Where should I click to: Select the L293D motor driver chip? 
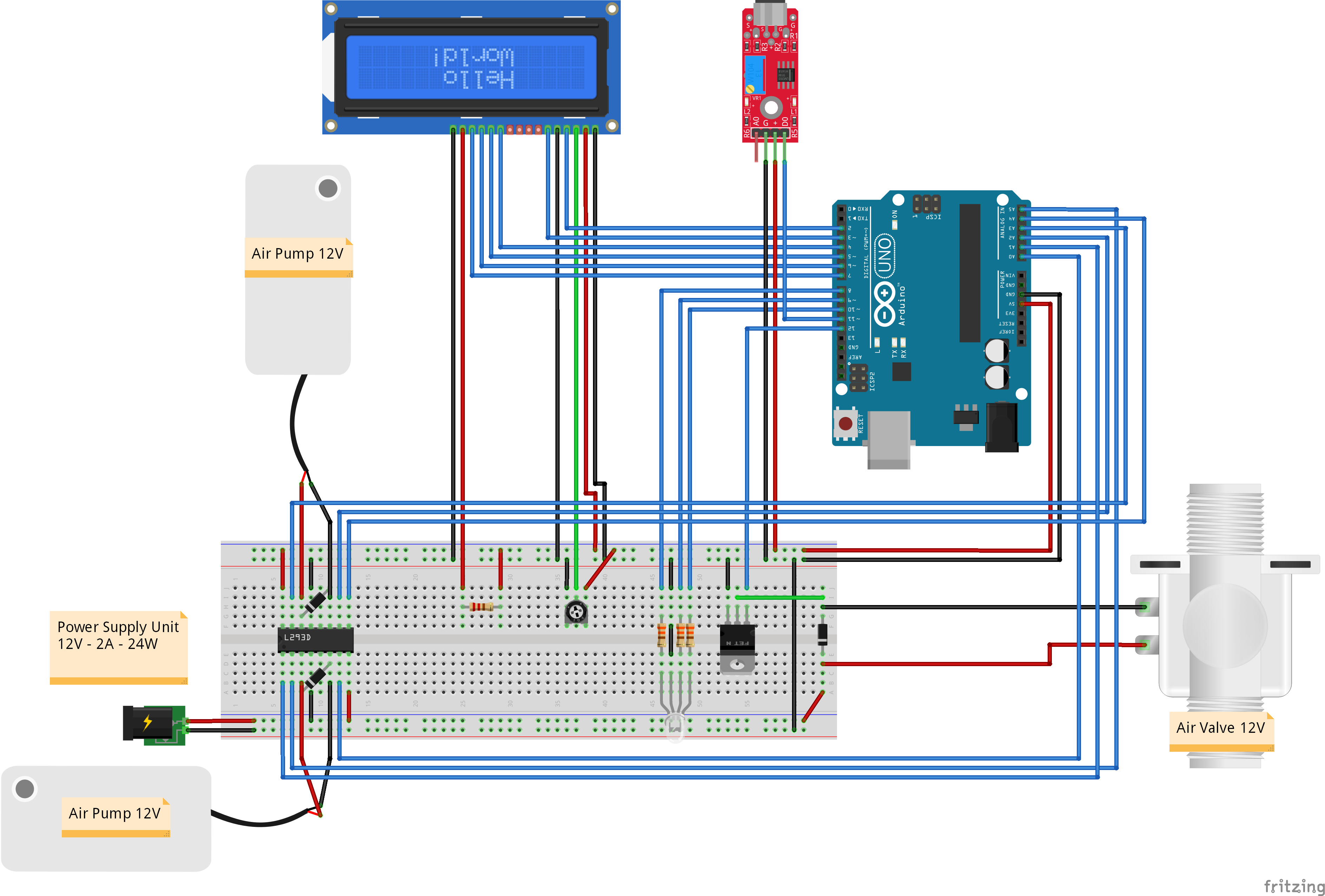(x=315, y=639)
